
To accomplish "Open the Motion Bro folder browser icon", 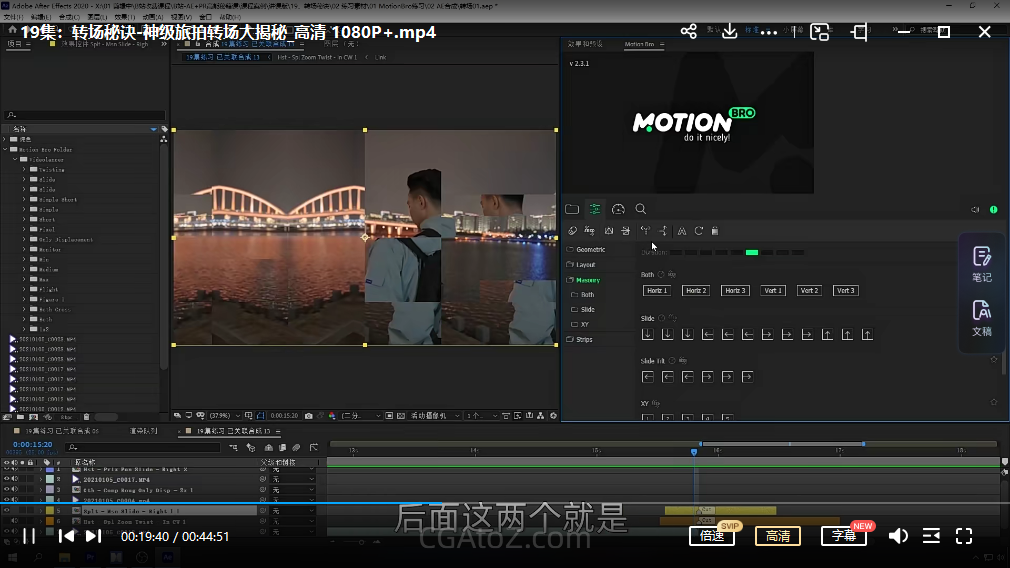I will [x=572, y=209].
